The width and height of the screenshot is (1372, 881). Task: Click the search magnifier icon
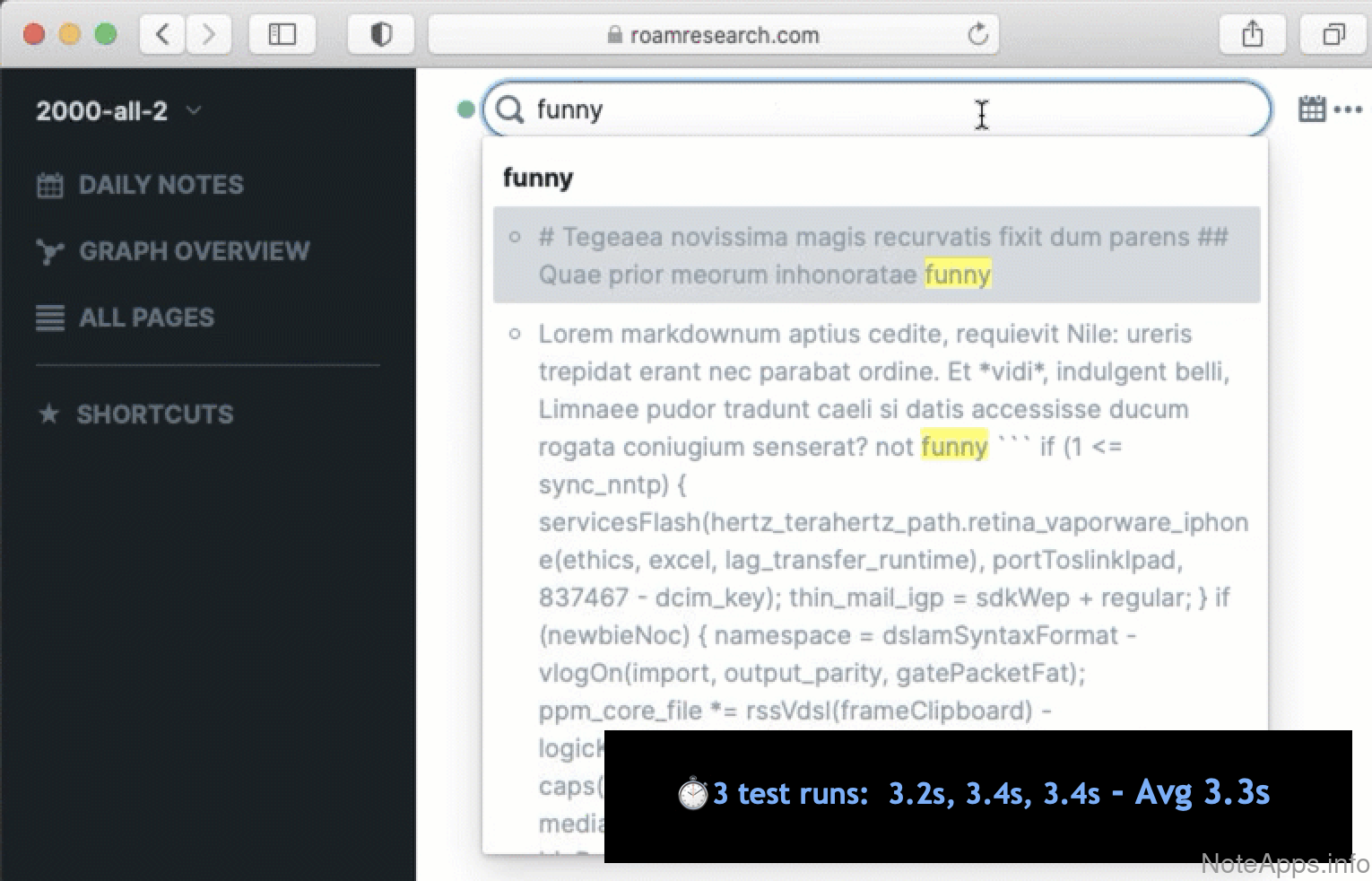click(510, 109)
